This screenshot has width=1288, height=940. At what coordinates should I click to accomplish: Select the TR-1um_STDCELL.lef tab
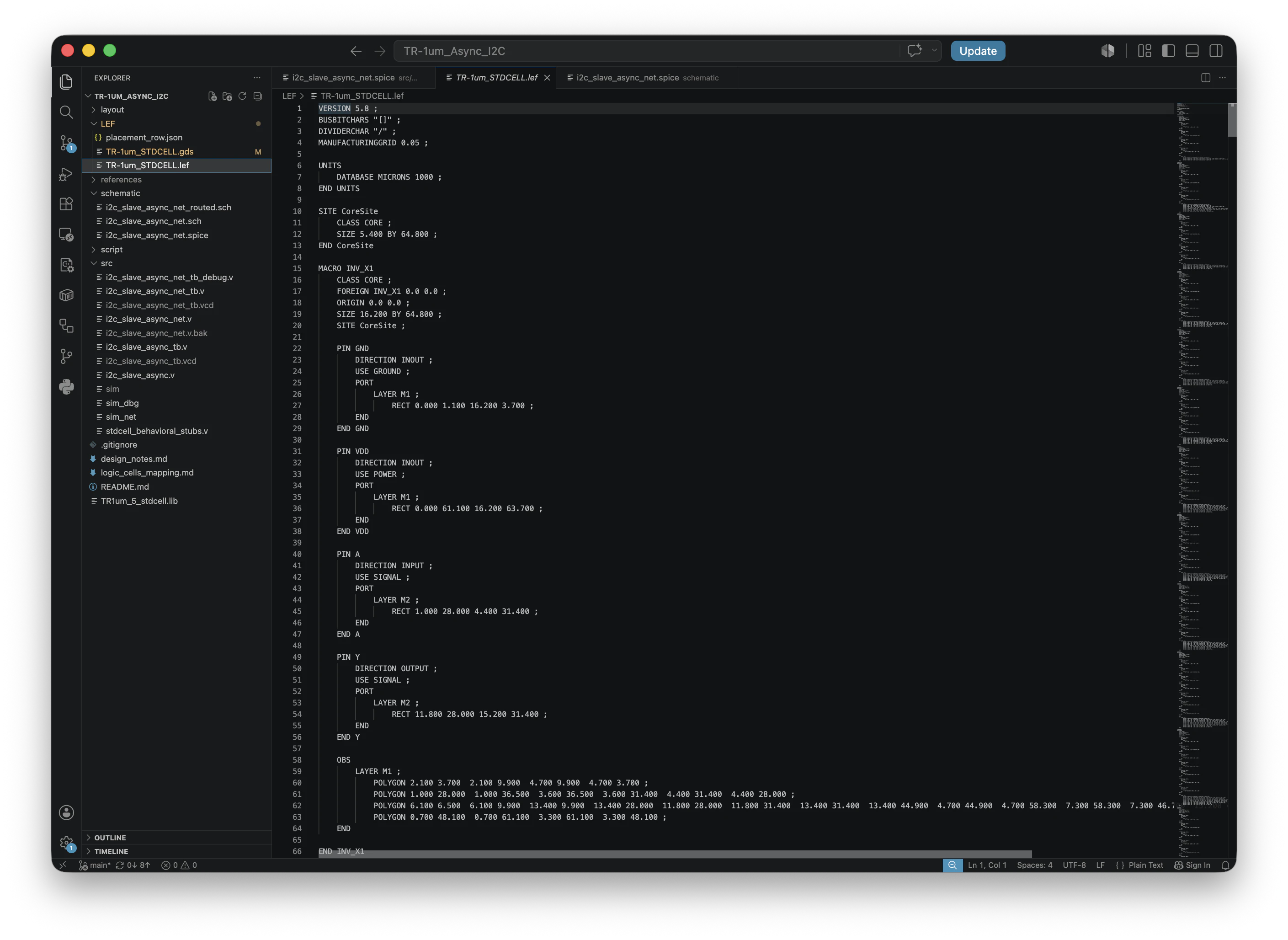(x=496, y=78)
